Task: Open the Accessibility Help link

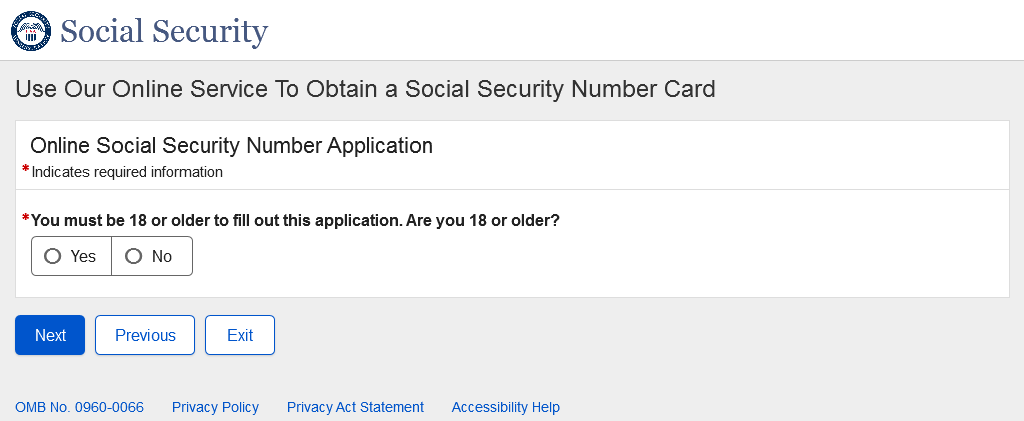Action: 505,407
